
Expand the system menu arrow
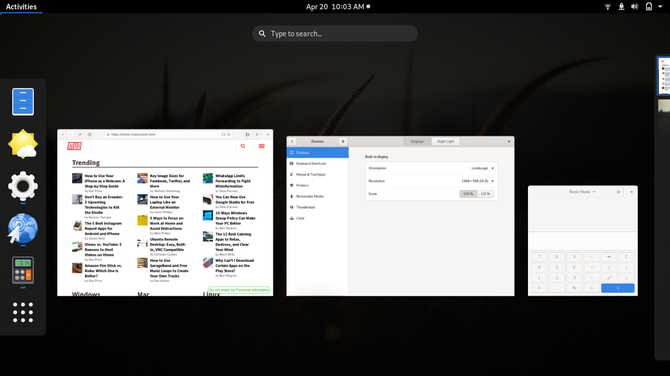click(x=660, y=7)
